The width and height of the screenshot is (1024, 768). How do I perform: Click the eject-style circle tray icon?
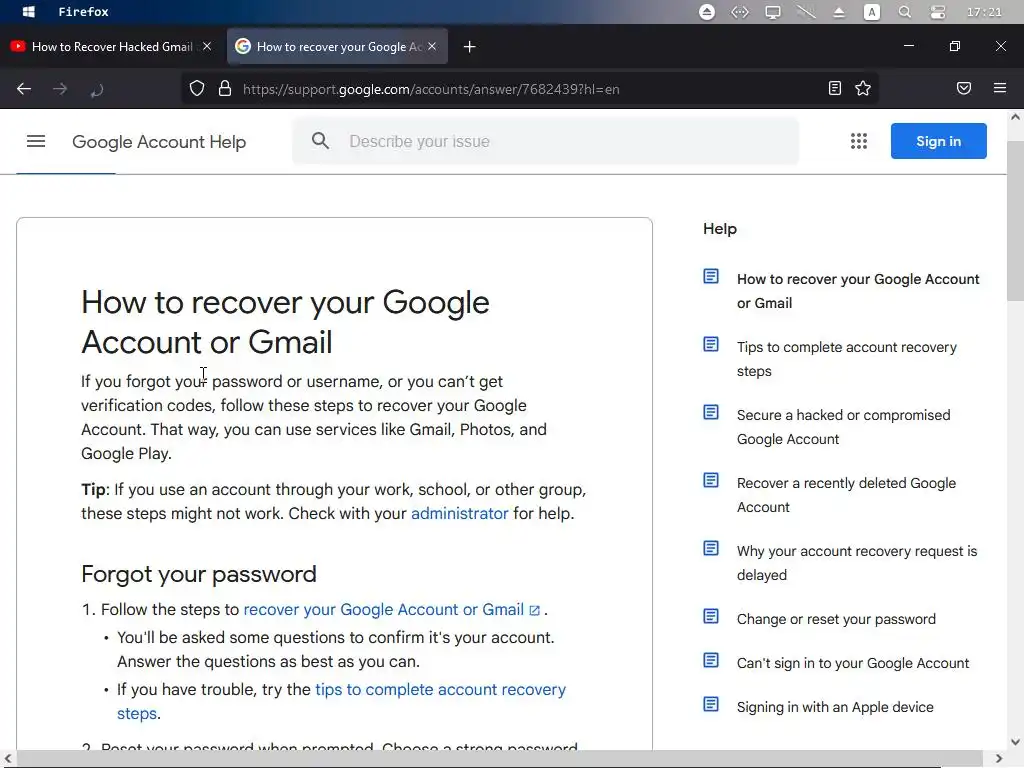pos(707,12)
